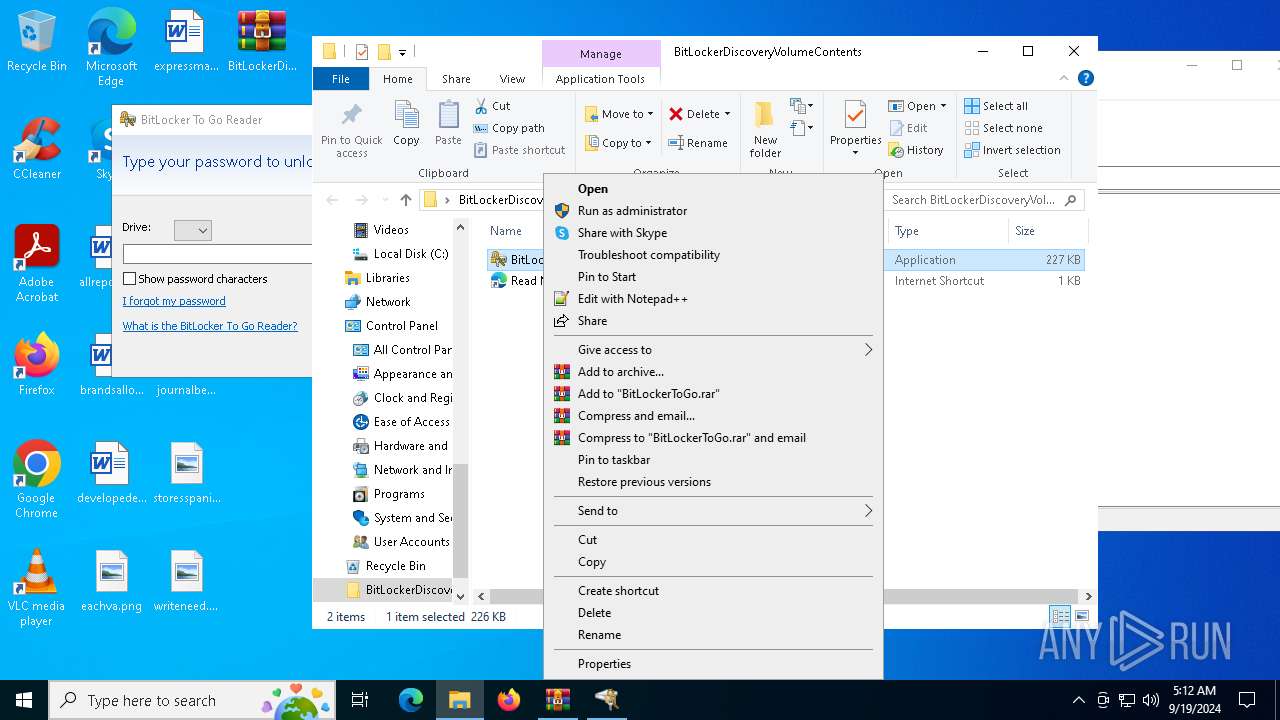Switch to the Share ribbon tab

456,79
